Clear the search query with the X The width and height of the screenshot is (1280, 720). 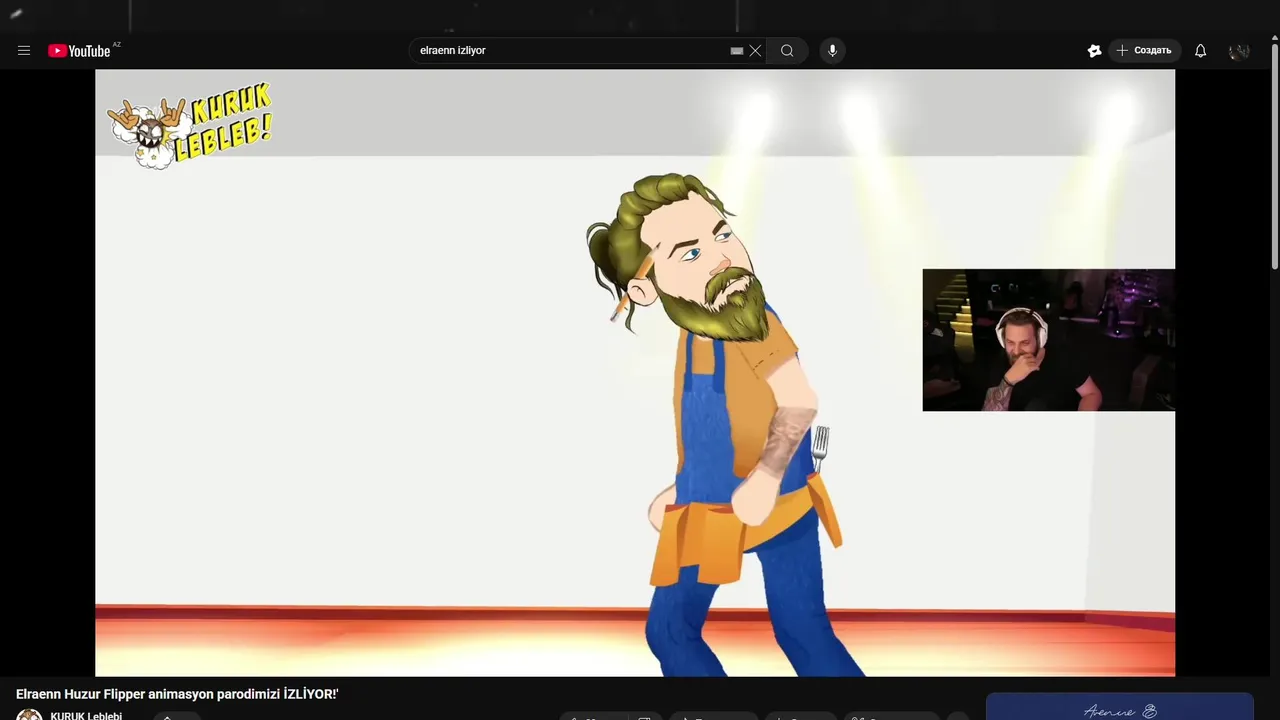click(755, 51)
